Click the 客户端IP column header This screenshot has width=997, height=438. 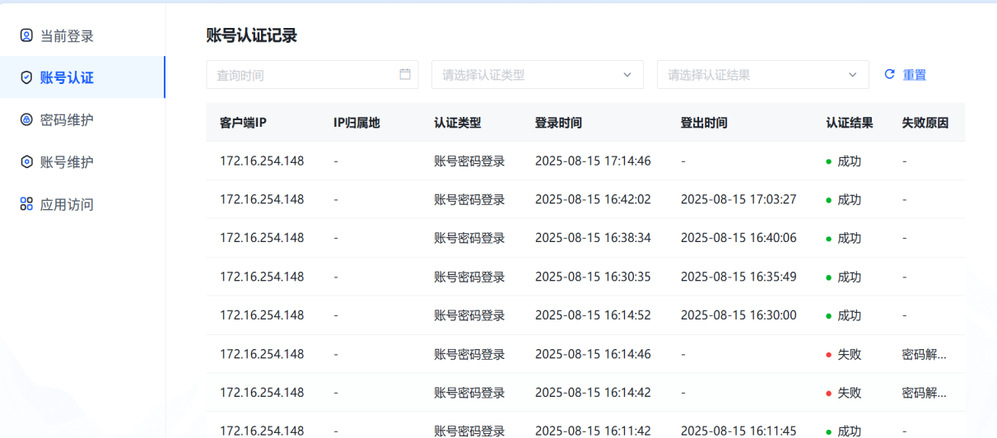point(243,123)
